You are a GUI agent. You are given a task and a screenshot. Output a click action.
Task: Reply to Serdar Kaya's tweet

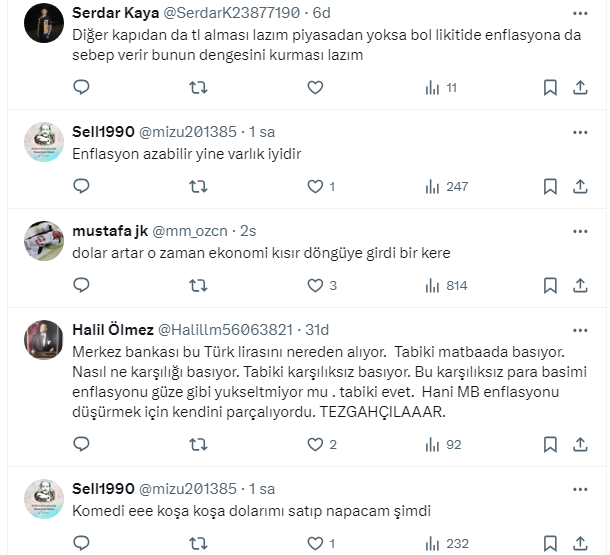point(82,88)
